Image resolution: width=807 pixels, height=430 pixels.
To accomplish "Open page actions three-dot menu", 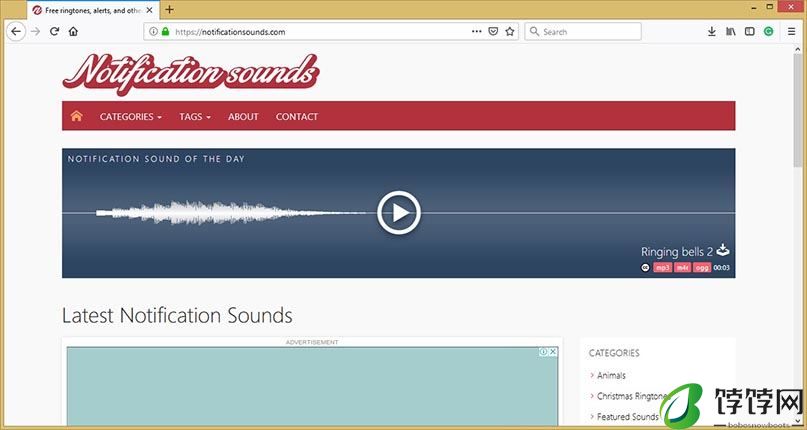I will pos(477,31).
